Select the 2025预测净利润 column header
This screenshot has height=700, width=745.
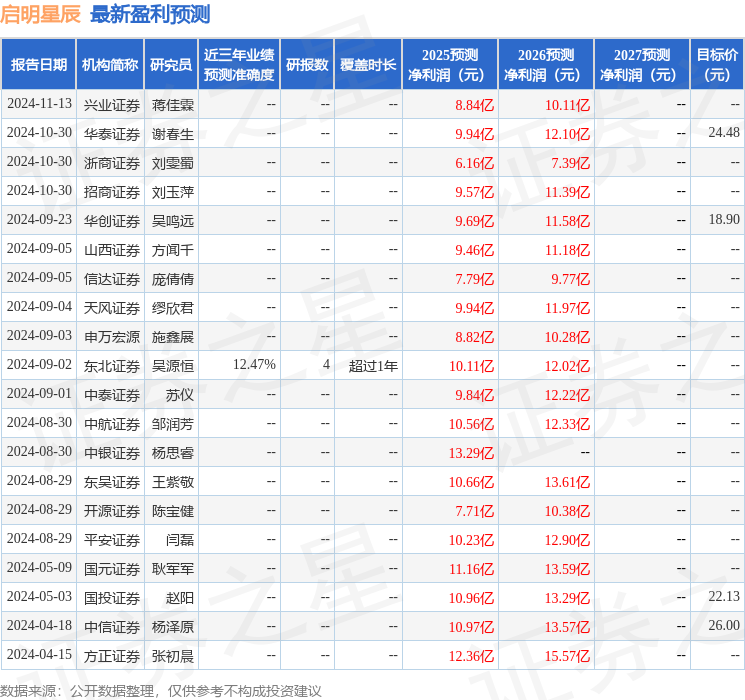450,64
